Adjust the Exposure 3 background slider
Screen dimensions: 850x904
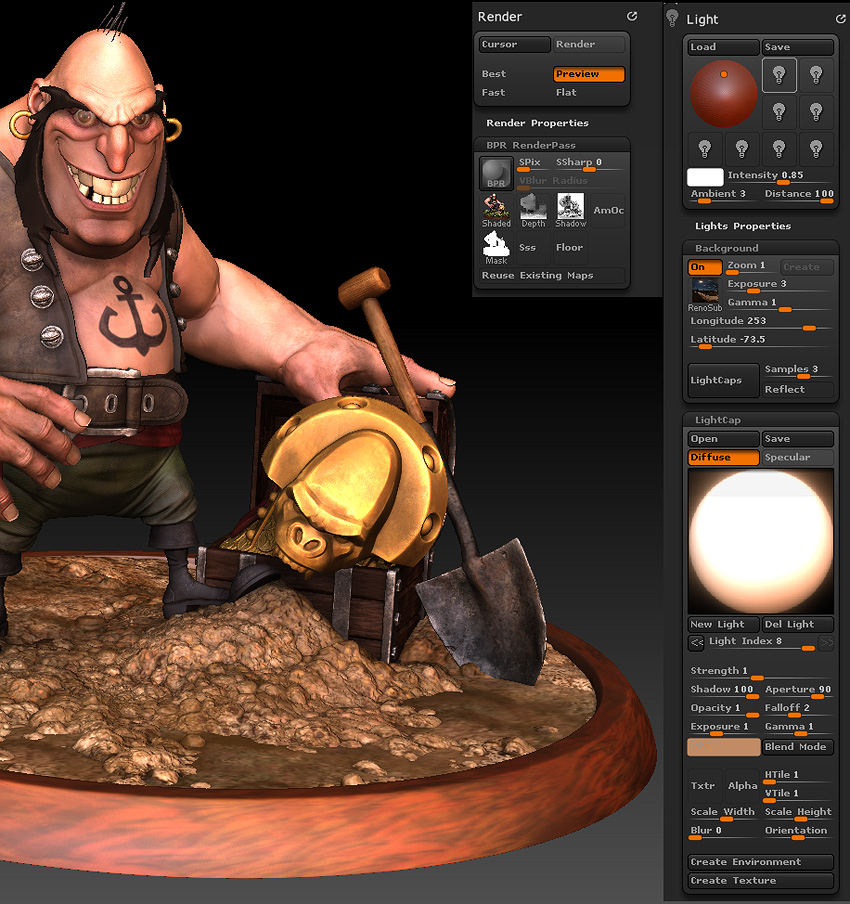(779, 285)
